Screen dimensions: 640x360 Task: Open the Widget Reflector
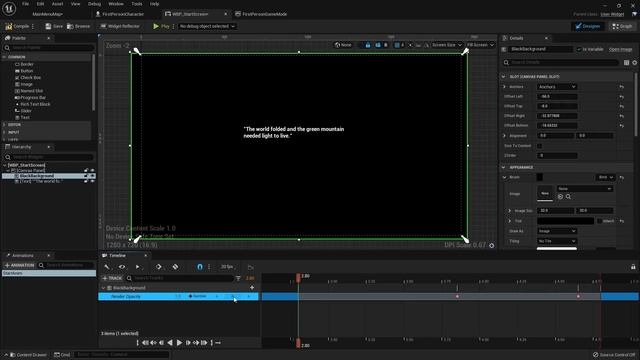[120, 26]
